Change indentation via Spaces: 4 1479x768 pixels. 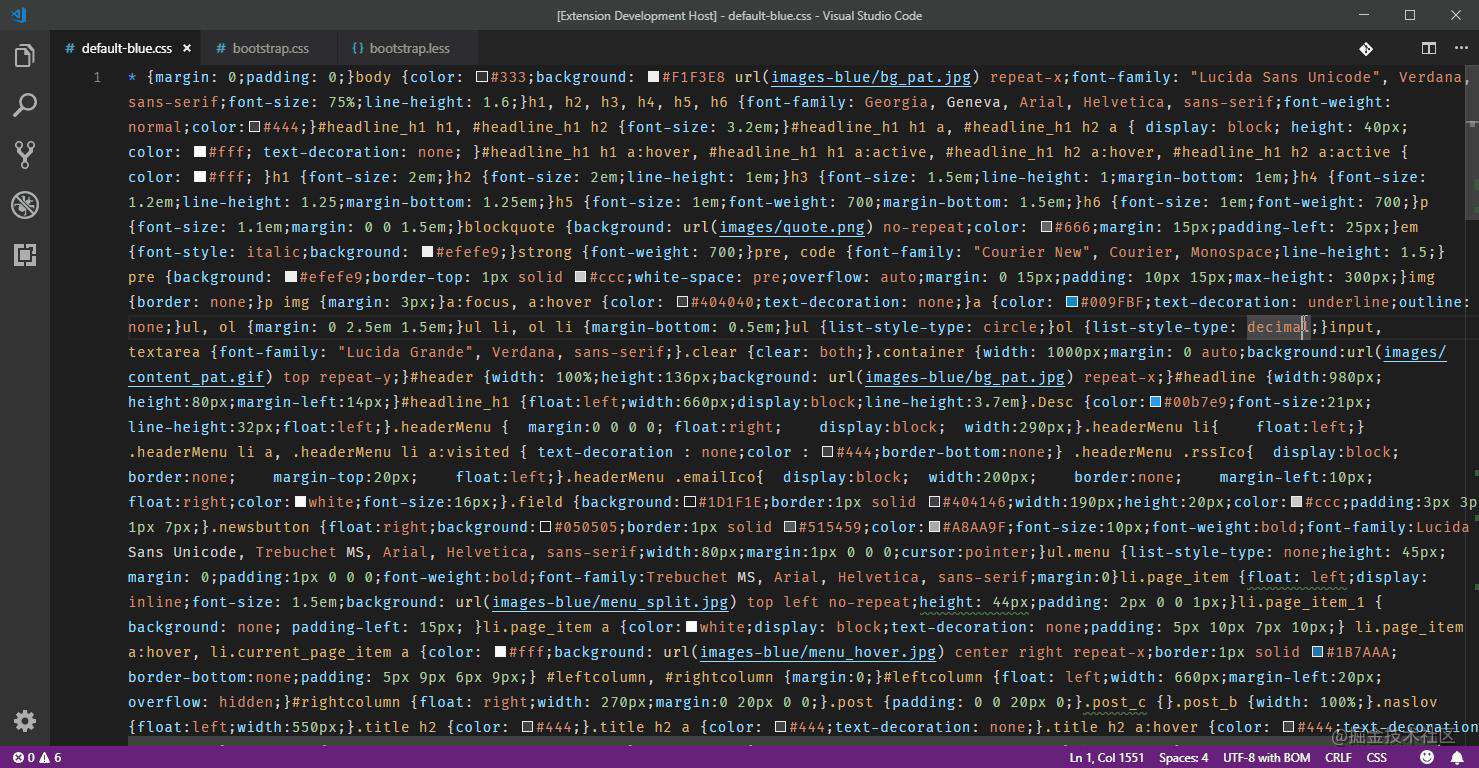[x=1184, y=757]
